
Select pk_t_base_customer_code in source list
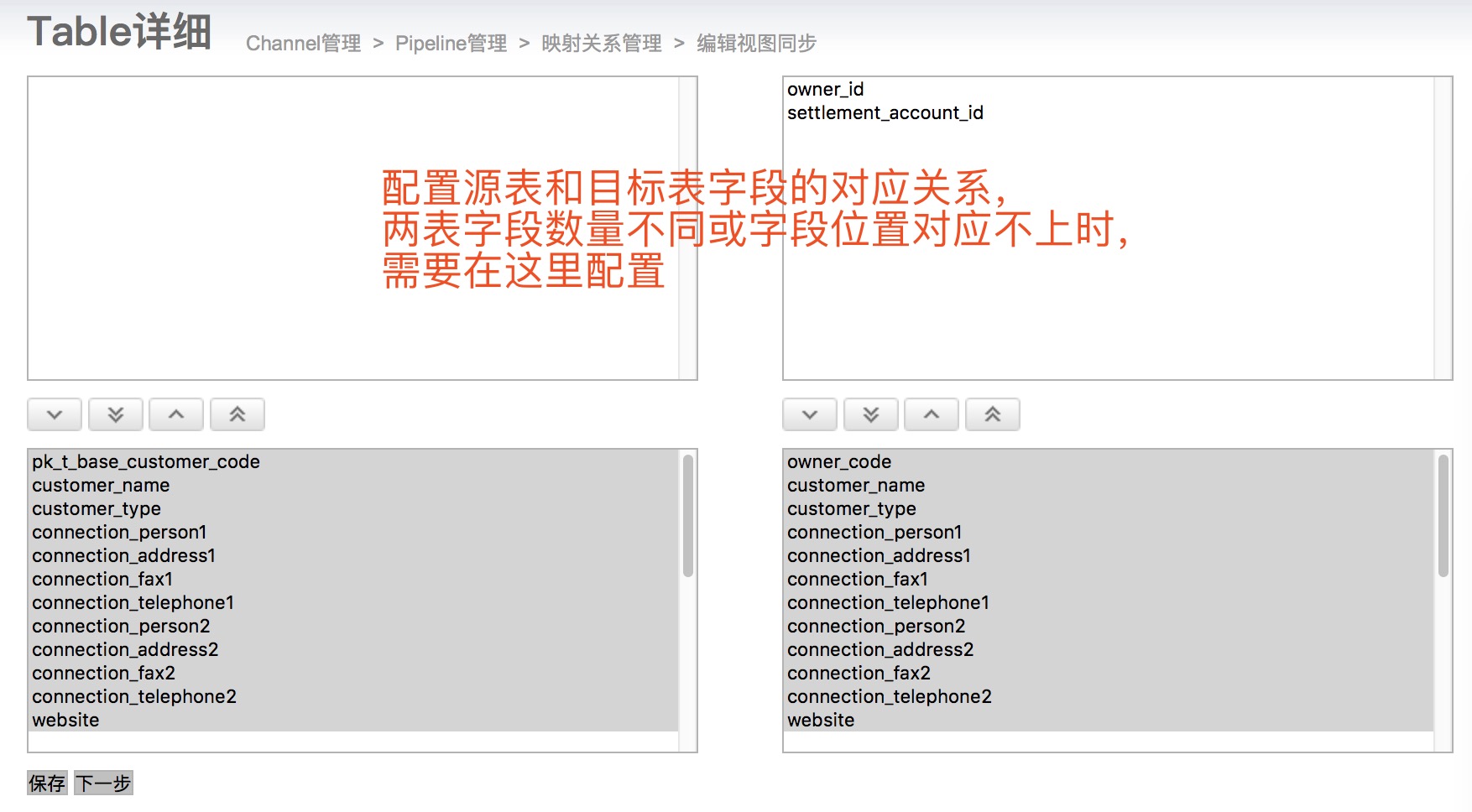pos(353,461)
